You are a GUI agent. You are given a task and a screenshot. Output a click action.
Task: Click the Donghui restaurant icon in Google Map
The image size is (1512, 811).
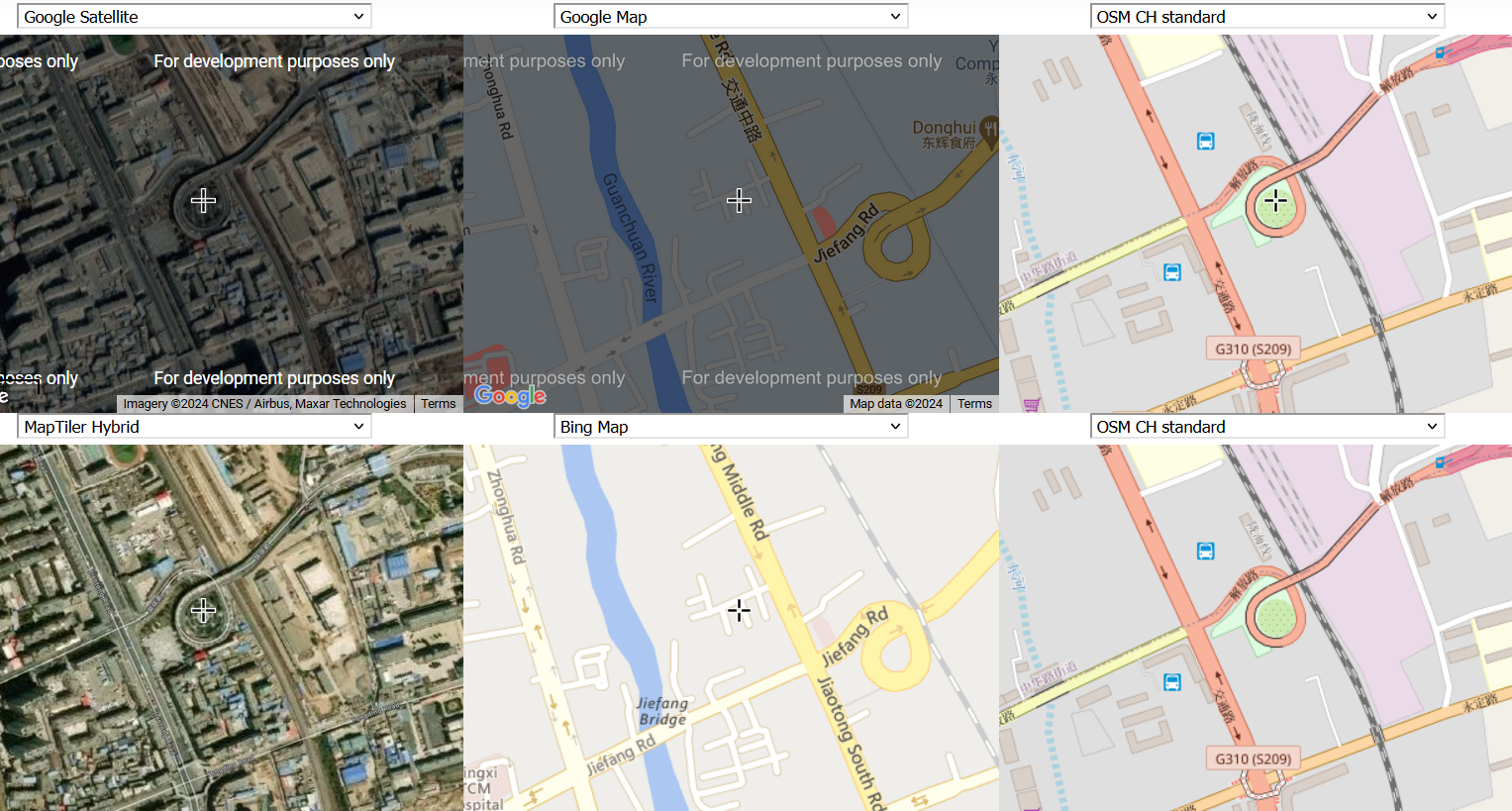coord(988,129)
